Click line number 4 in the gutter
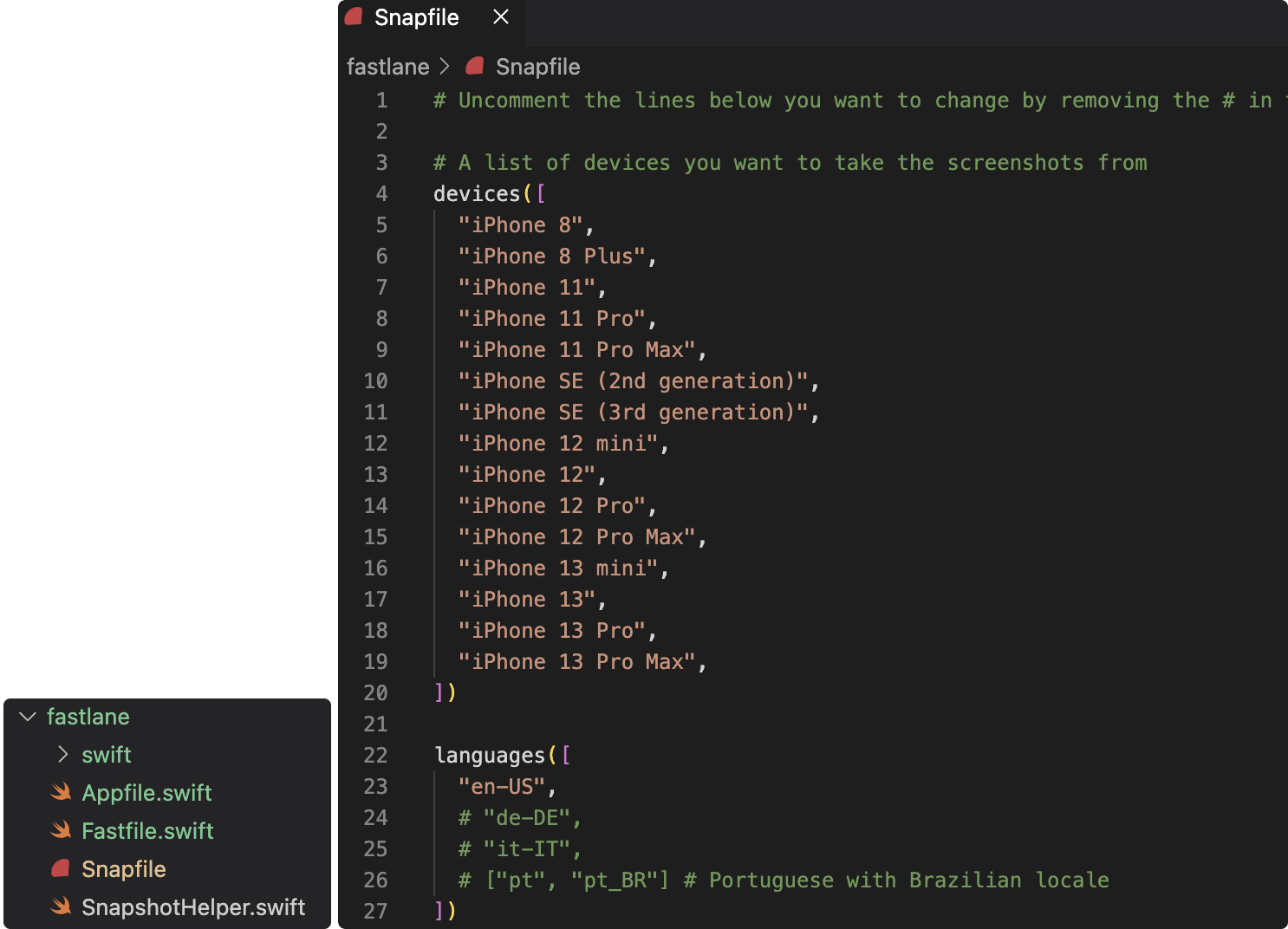The width and height of the screenshot is (1288, 929). [381, 194]
